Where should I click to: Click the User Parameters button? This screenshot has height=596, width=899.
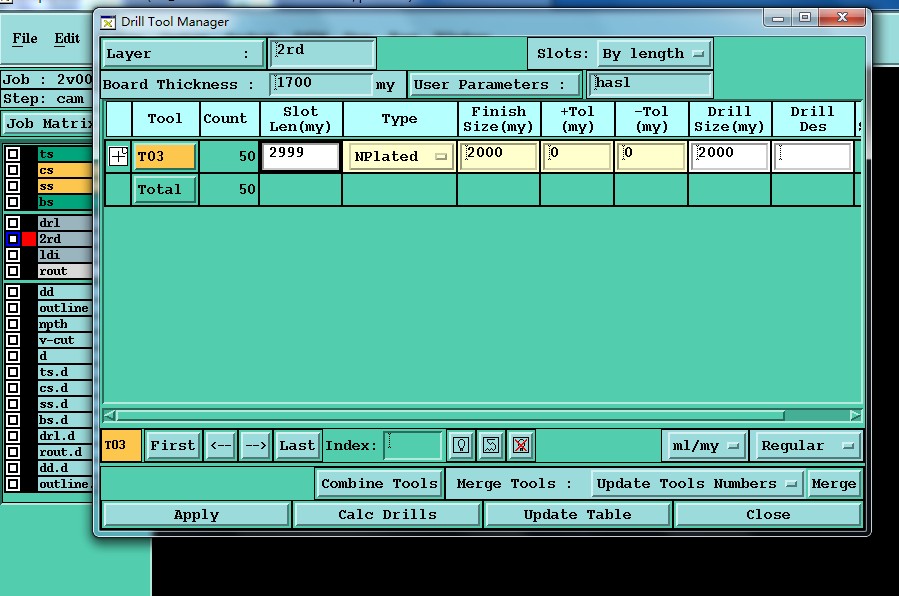click(x=495, y=85)
